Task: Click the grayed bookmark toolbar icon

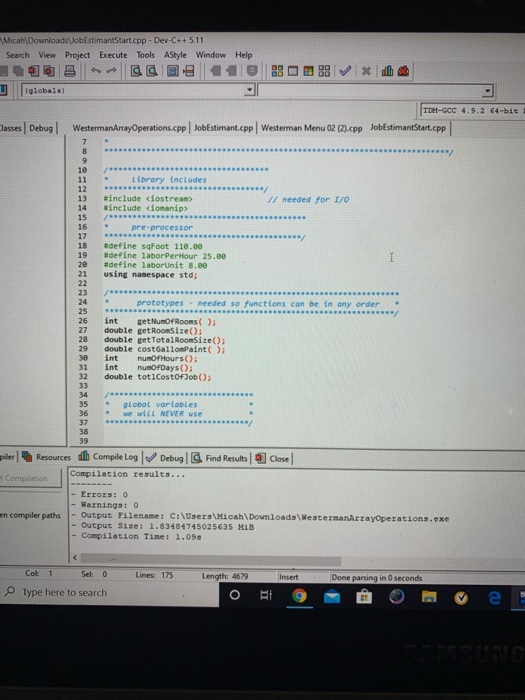Action: click(252, 71)
